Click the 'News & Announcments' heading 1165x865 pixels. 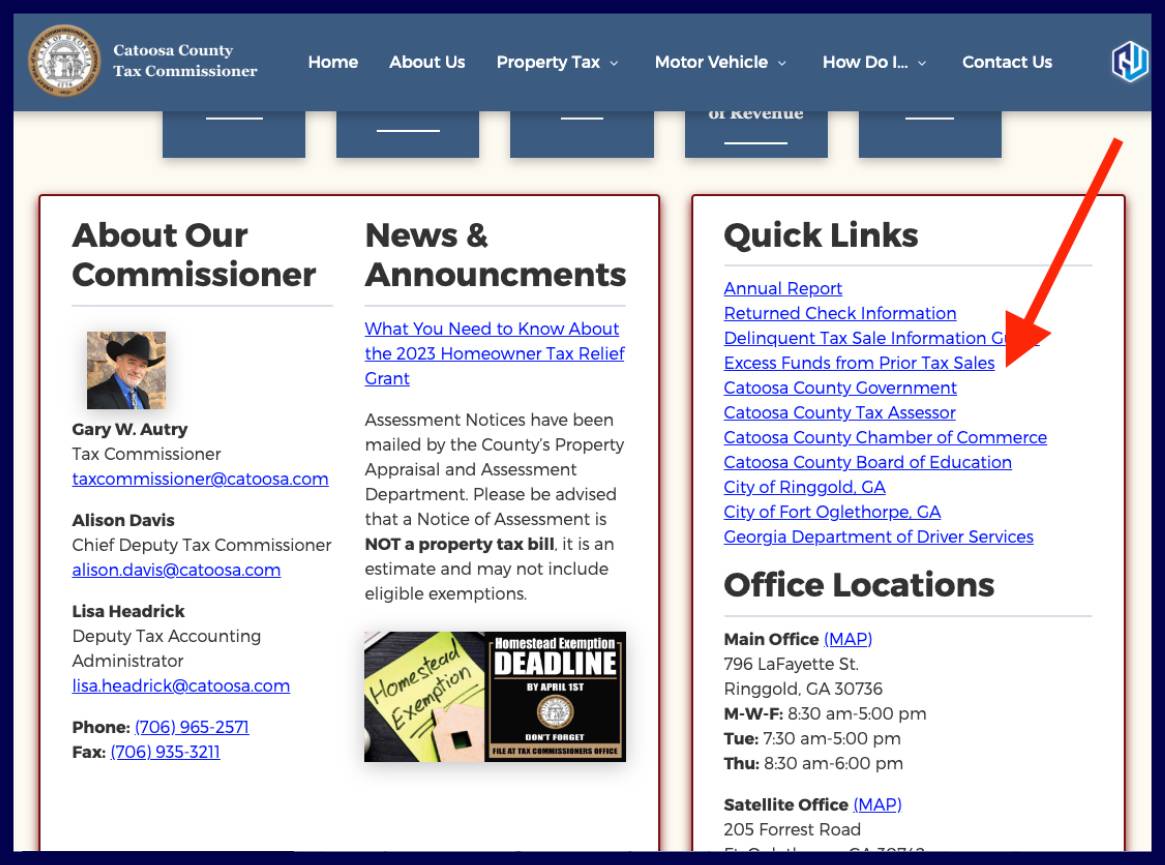pyautogui.click(x=496, y=255)
